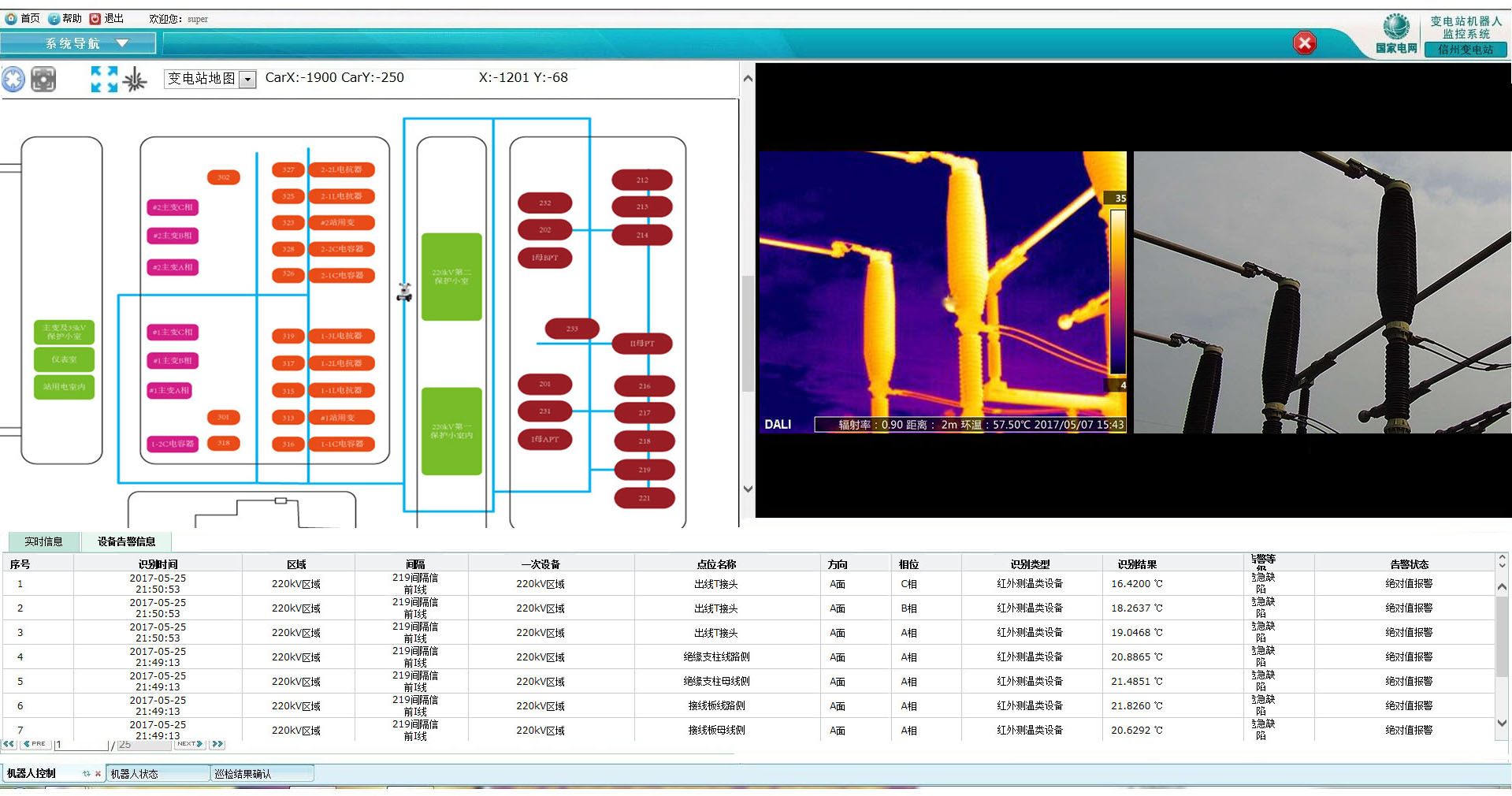Jump to last page with double-arrow button
The image size is (1512, 796).
218,744
